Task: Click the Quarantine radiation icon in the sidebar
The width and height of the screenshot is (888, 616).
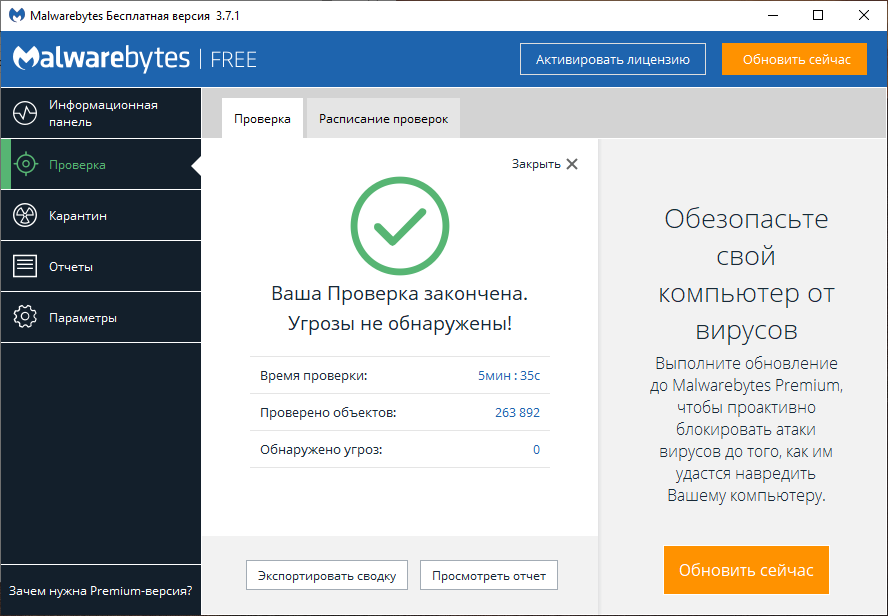Action: pyautogui.click(x=25, y=215)
